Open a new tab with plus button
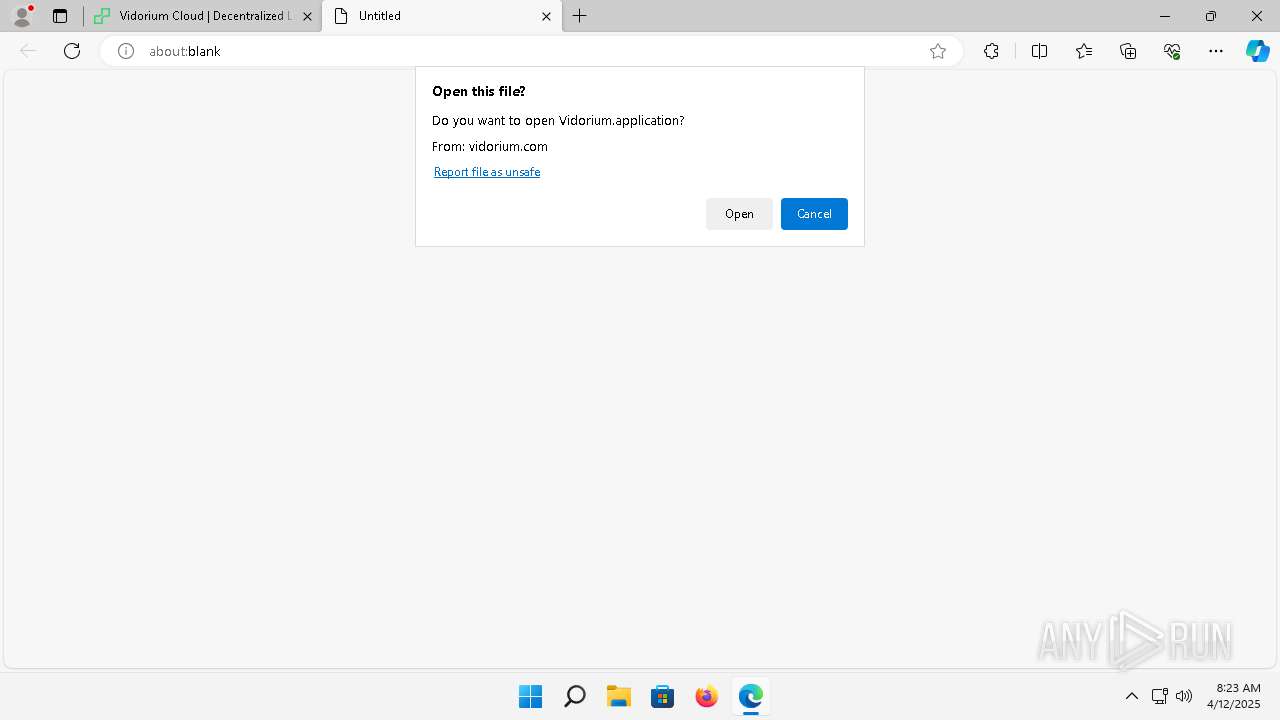The height and width of the screenshot is (720, 1280). [580, 16]
